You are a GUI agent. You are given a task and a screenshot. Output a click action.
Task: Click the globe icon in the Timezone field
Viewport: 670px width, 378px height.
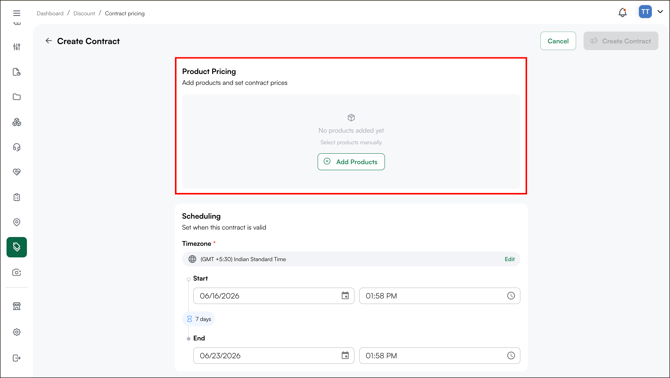pyautogui.click(x=192, y=259)
